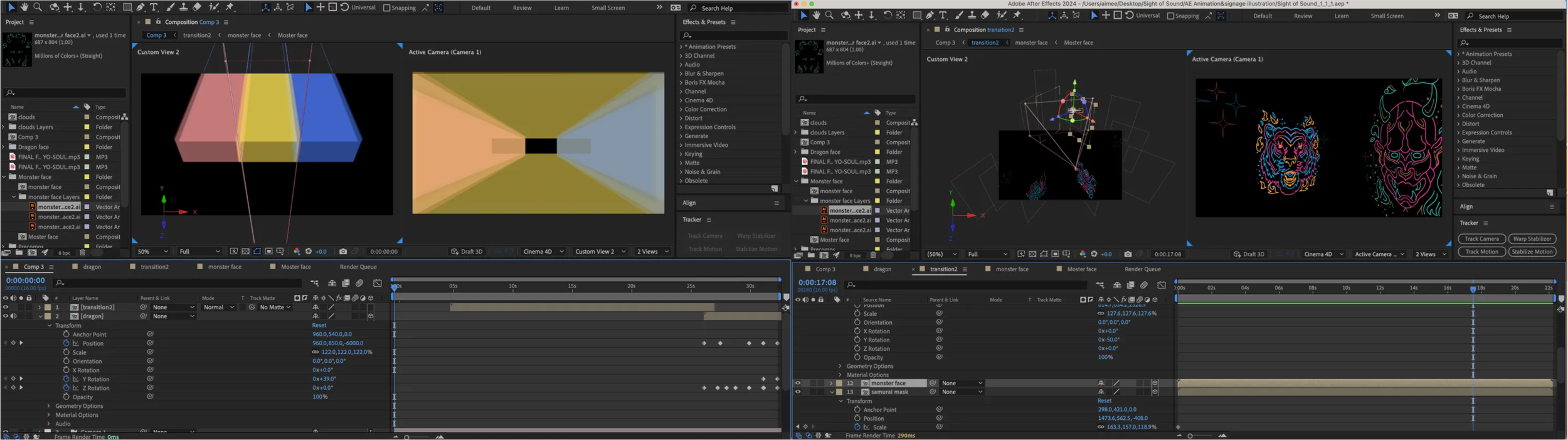Switch to Comp 3 tab in right timeline
The width and height of the screenshot is (1568, 440).
[825, 269]
